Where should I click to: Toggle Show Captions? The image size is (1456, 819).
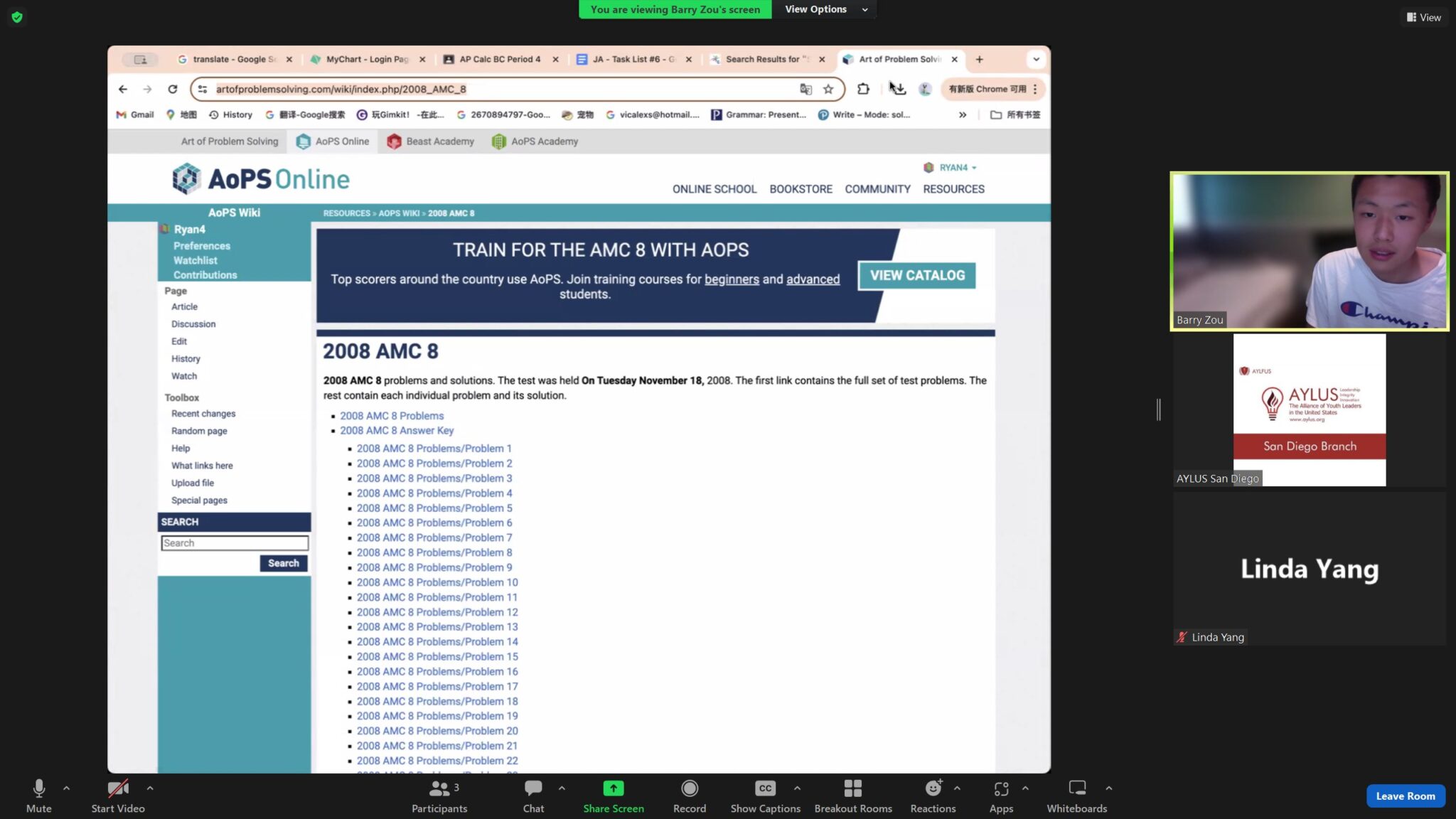(x=765, y=796)
